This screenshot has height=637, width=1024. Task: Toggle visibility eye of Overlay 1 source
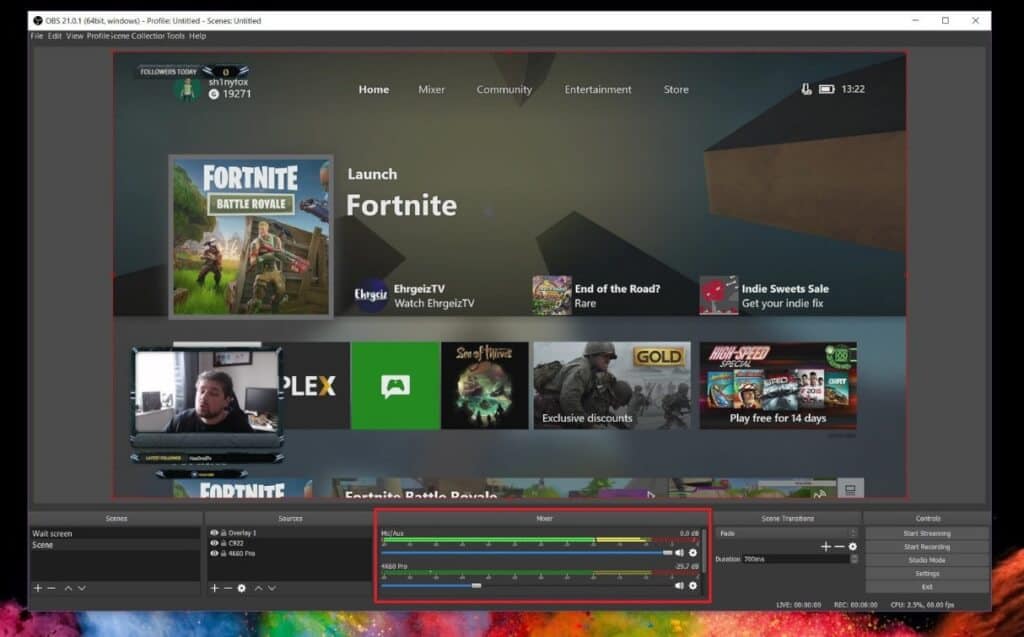tap(214, 533)
